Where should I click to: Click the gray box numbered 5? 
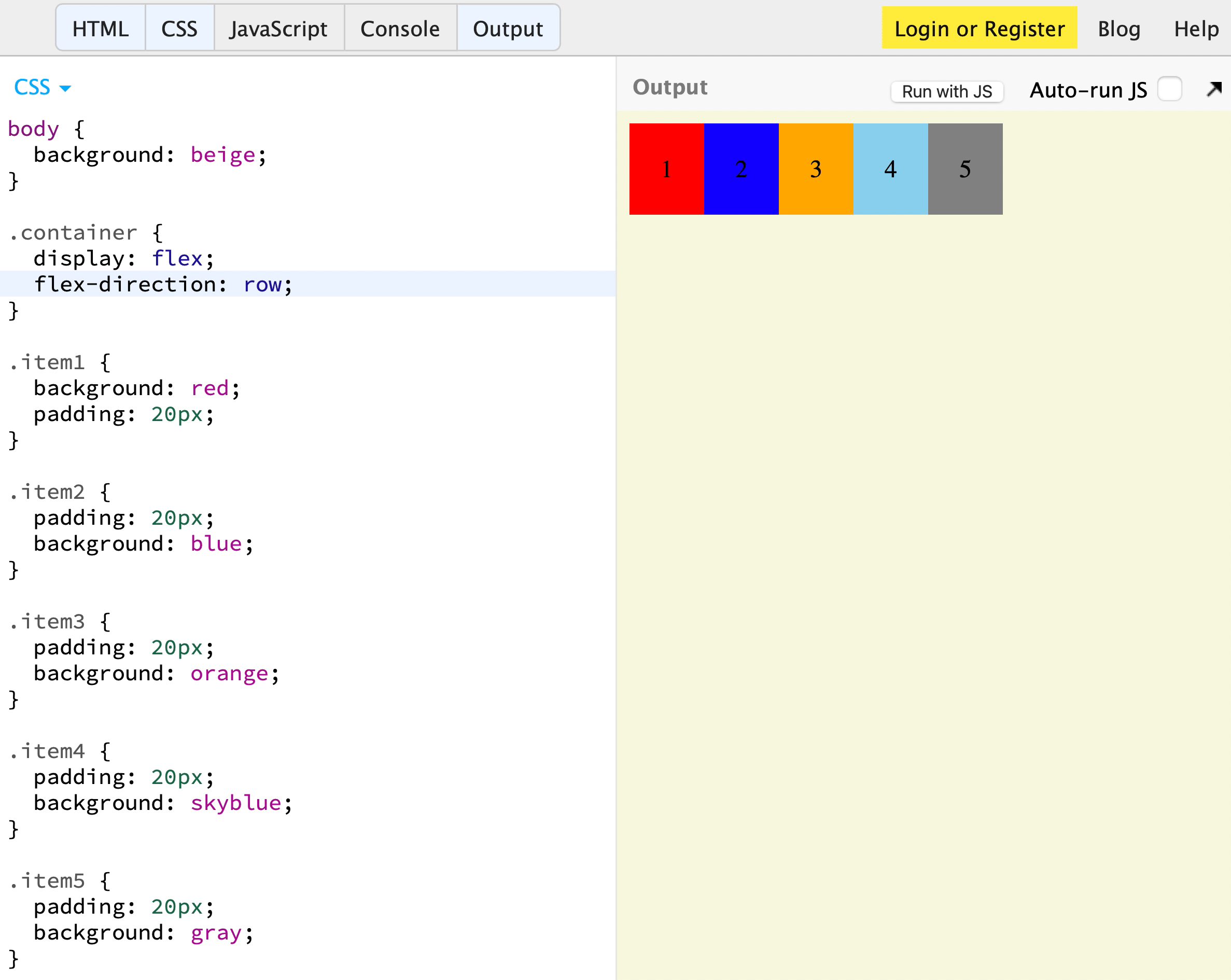coord(965,169)
